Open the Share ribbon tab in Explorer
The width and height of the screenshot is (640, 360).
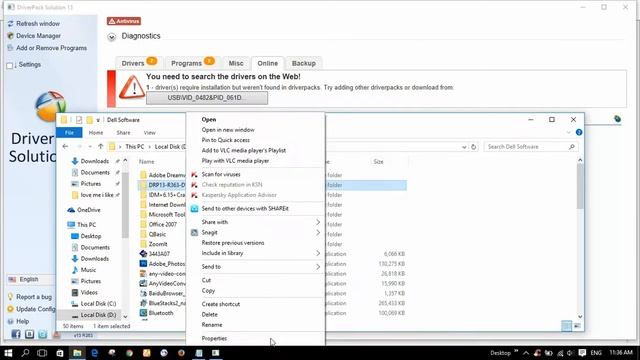[123, 133]
